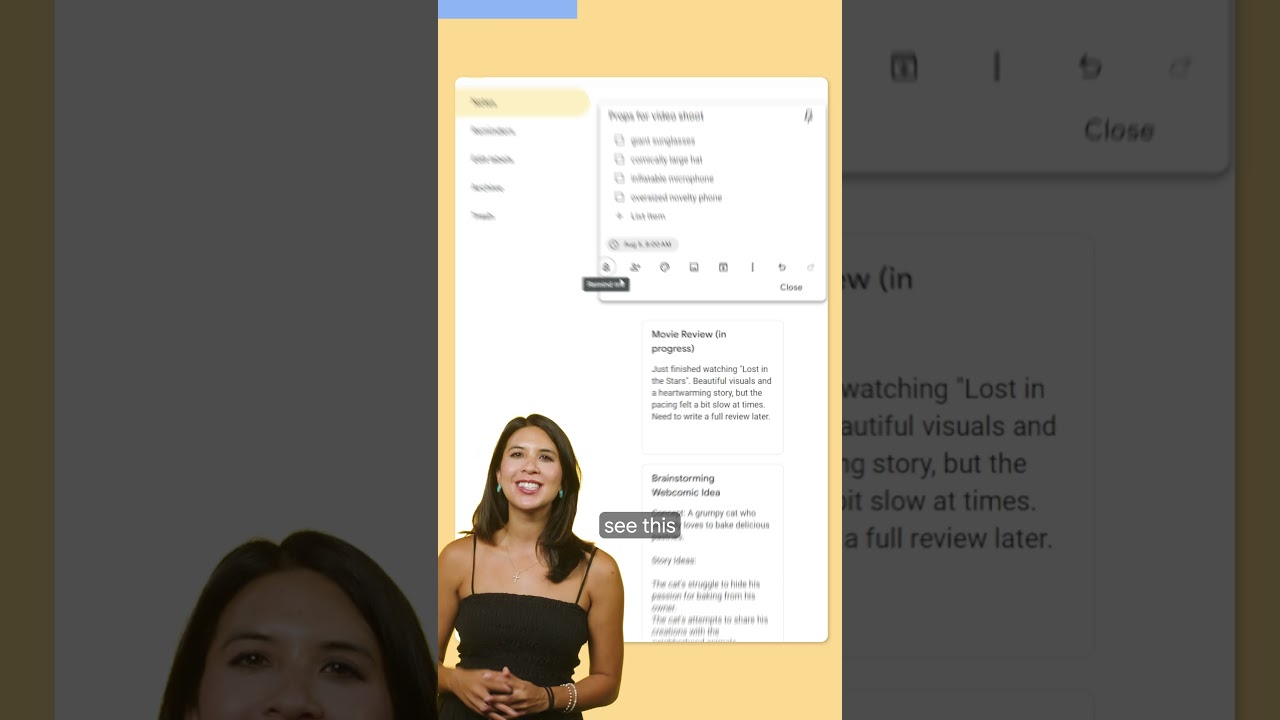Image resolution: width=1280 pixels, height=720 pixels.
Task: Click the Add image icon
Action: (694, 267)
